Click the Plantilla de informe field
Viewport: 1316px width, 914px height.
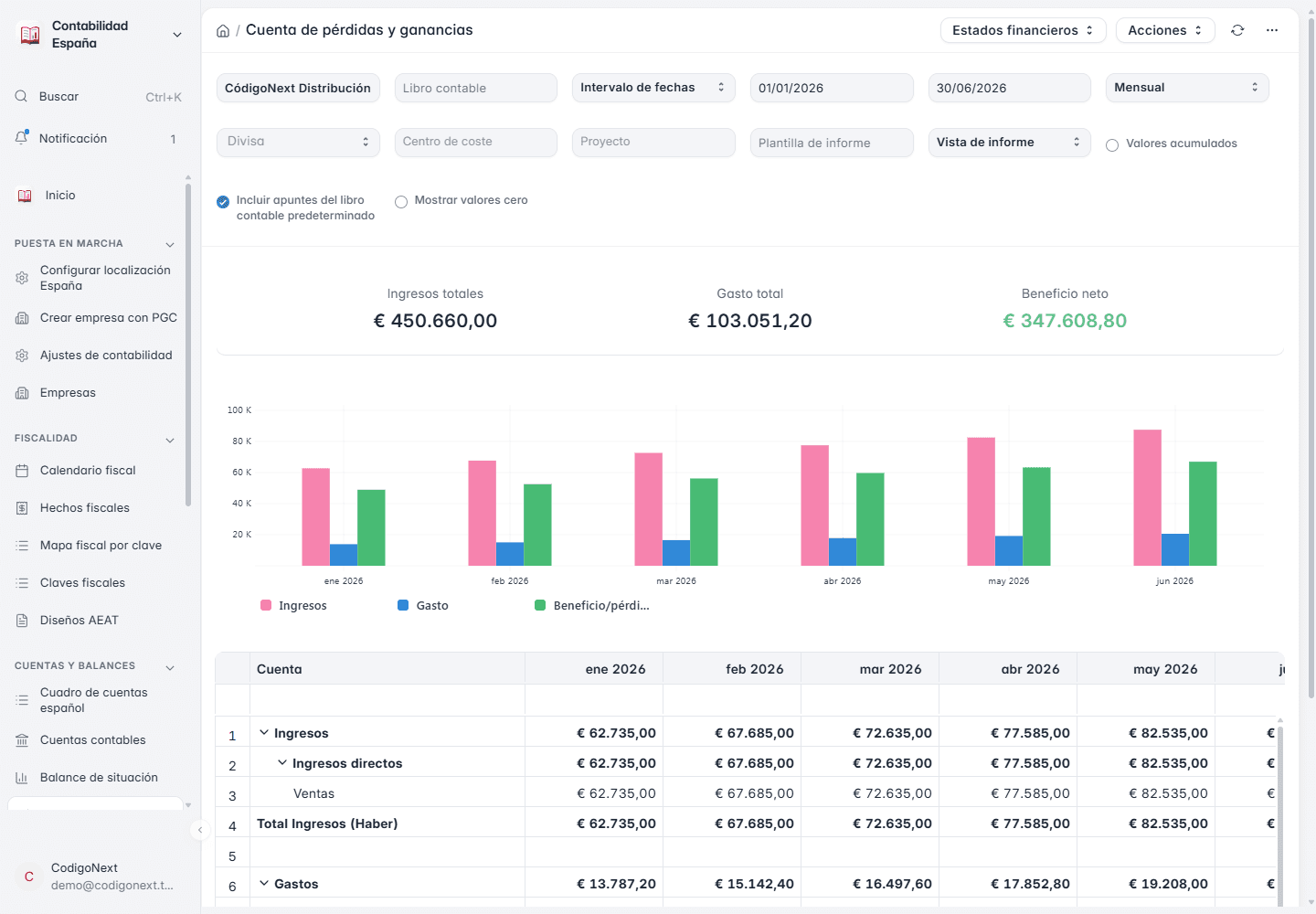(x=832, y=143)
